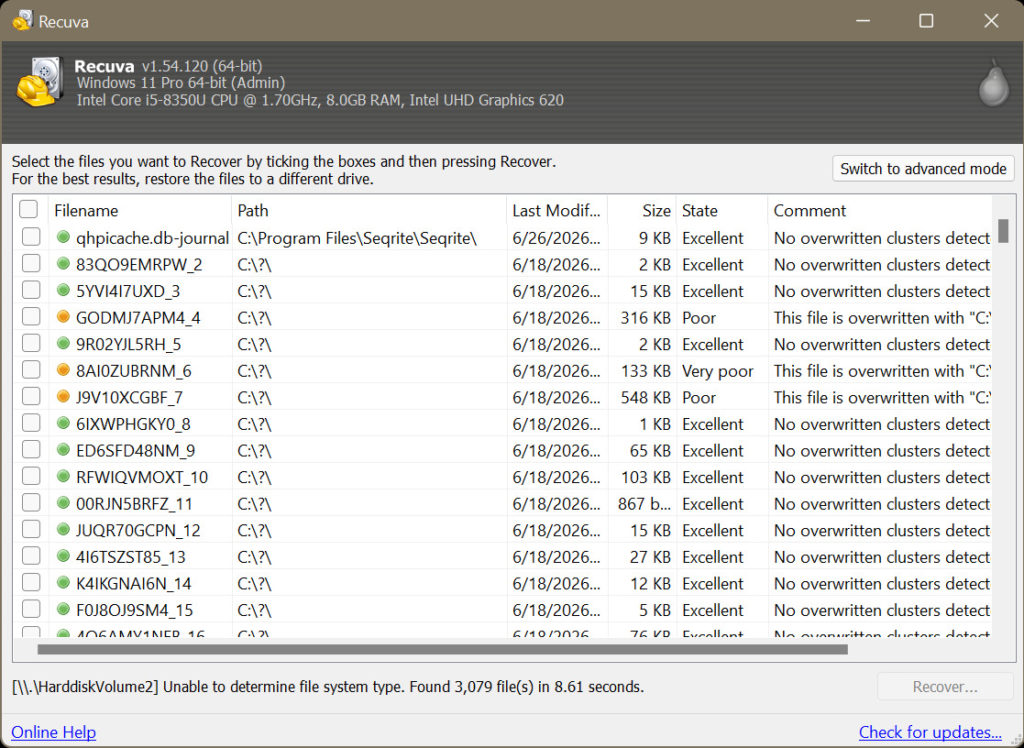The height and width of the screenshot is (748, 1024).
Task: Click the Check for updates link
Action: 930,732
